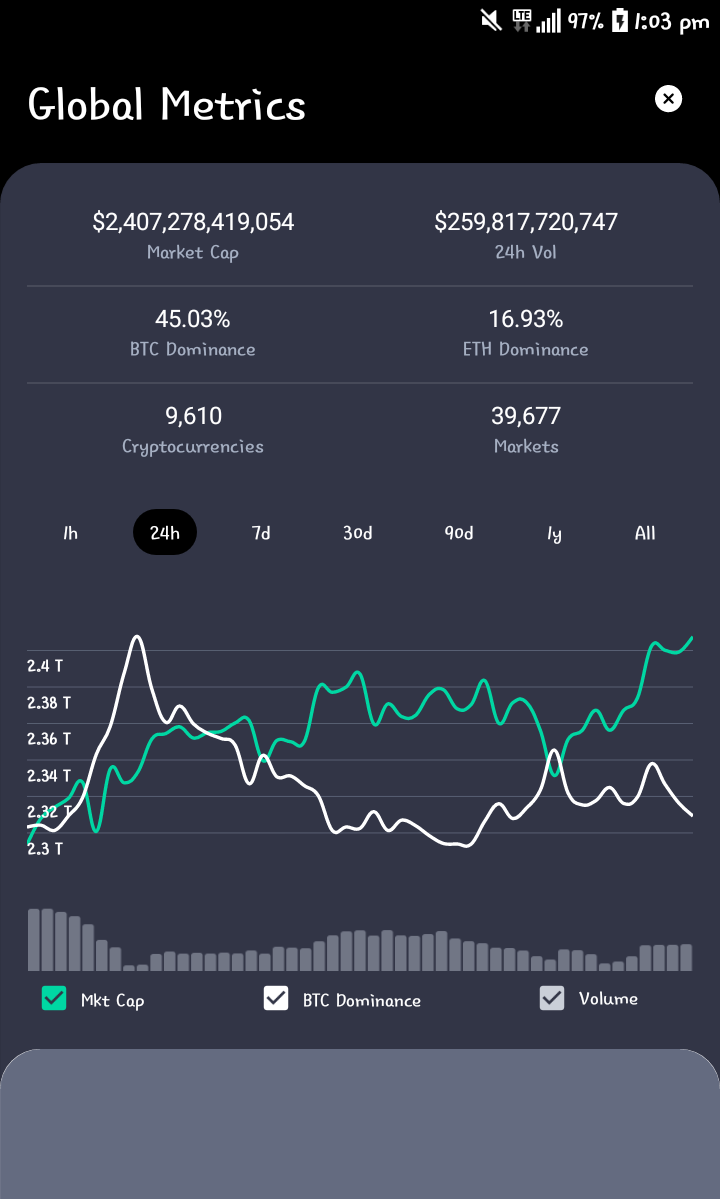Switch to the 90d range

click(x=459, y=532)
